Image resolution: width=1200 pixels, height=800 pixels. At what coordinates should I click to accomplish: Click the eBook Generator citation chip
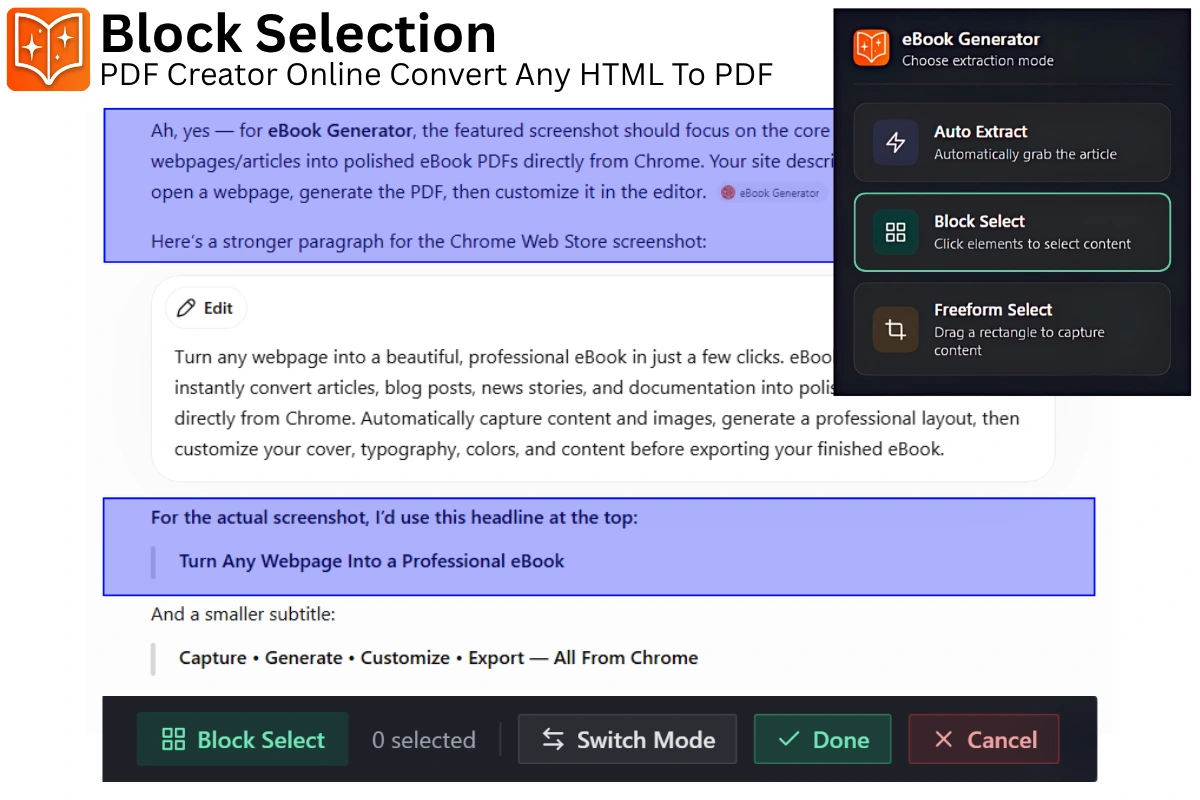pos(771,193)
